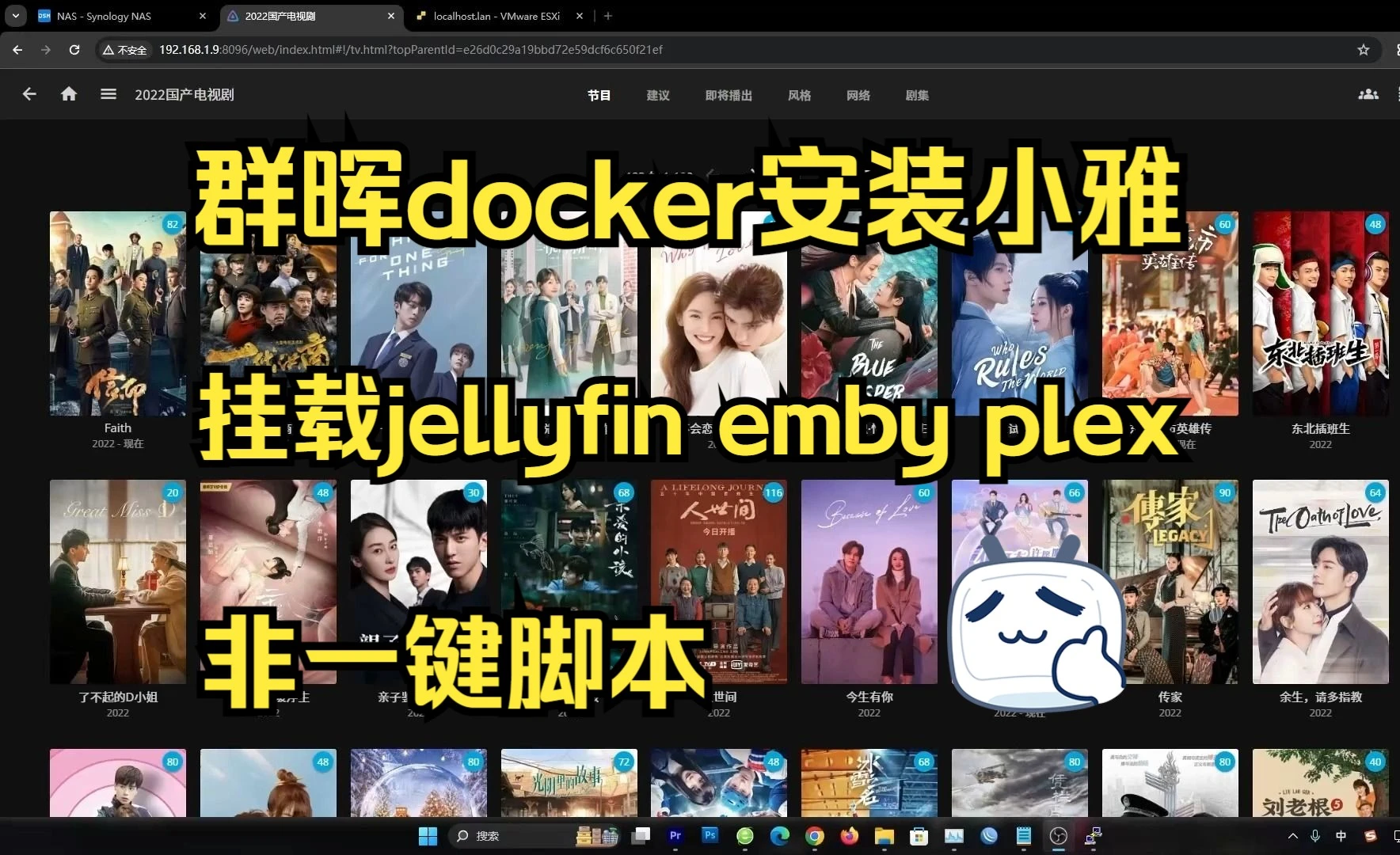Expand the system tray hidden icons
This screenshot has height=855, width=1400.
(1293, 836)
